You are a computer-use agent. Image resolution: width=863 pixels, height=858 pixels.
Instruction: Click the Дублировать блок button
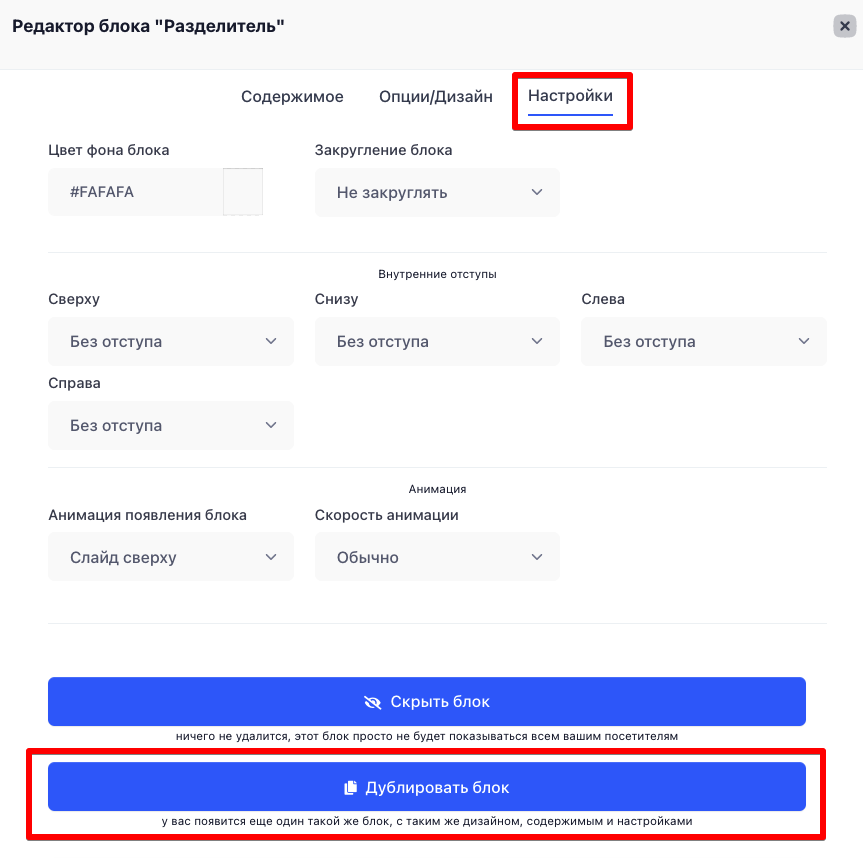tap(427, 786)
